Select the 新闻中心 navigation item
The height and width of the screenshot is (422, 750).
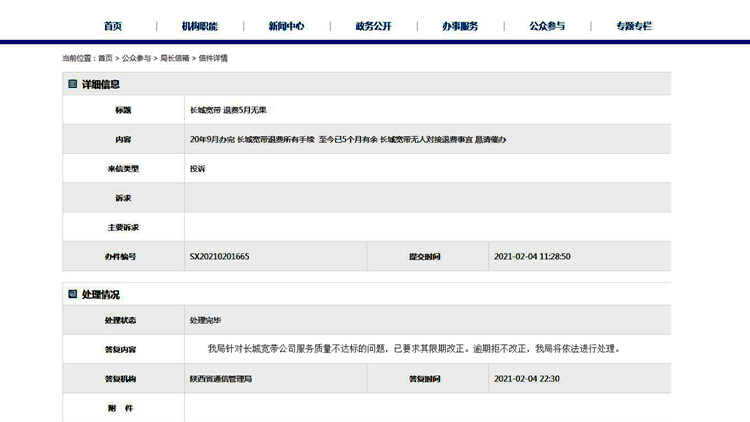click(x=286, y=26)
